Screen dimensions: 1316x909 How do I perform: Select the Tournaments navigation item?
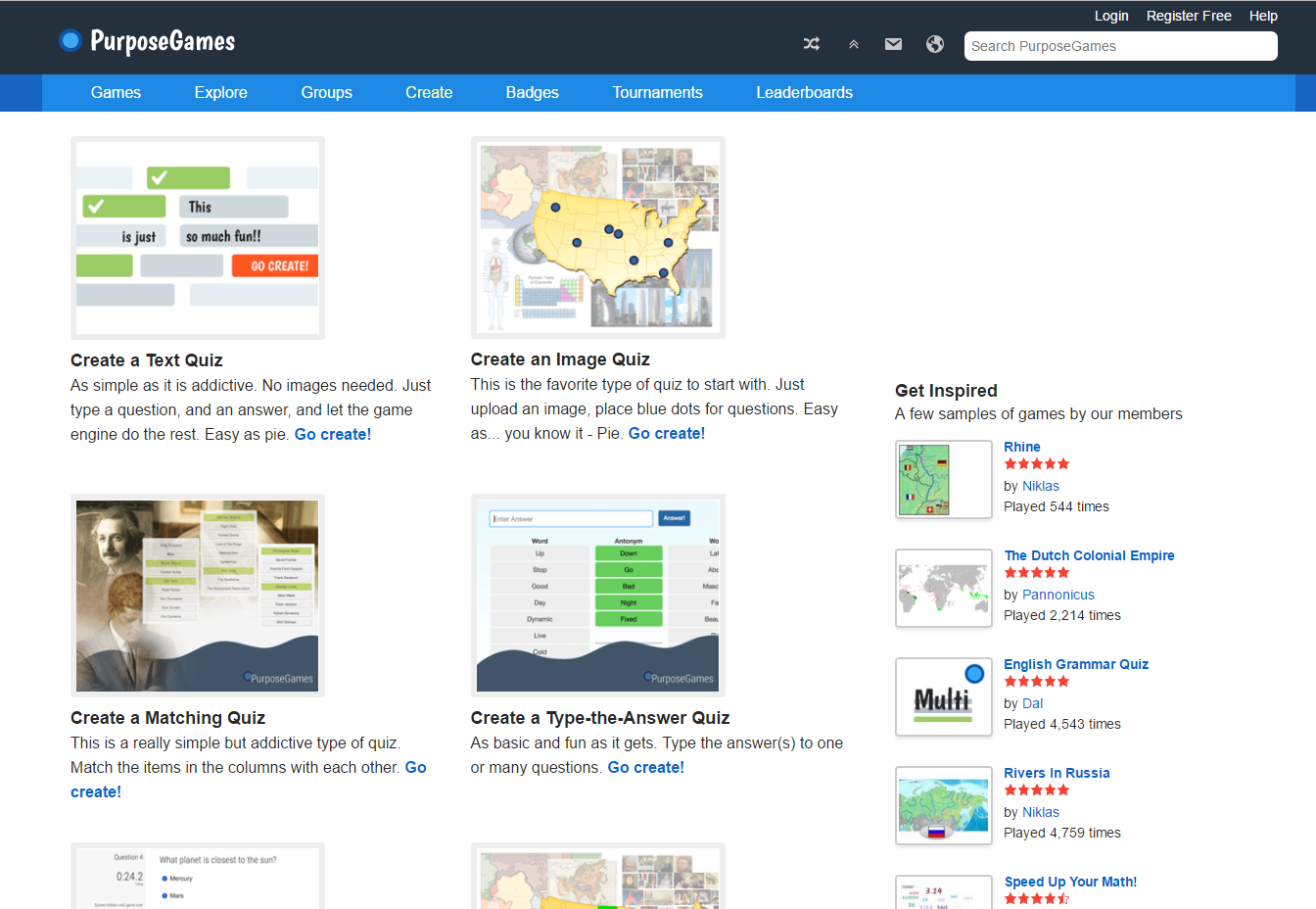(x=657, y=93)
